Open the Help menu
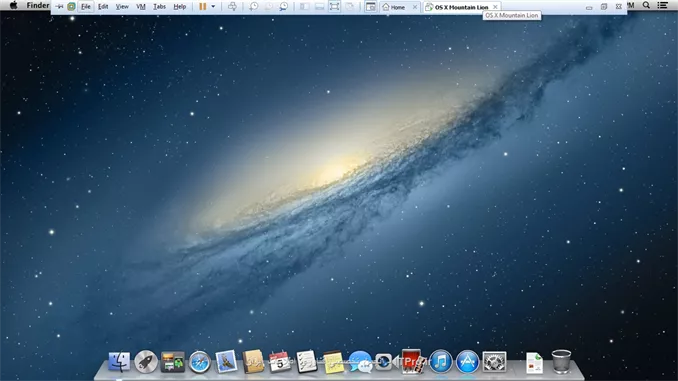 (x=179, y=6)
